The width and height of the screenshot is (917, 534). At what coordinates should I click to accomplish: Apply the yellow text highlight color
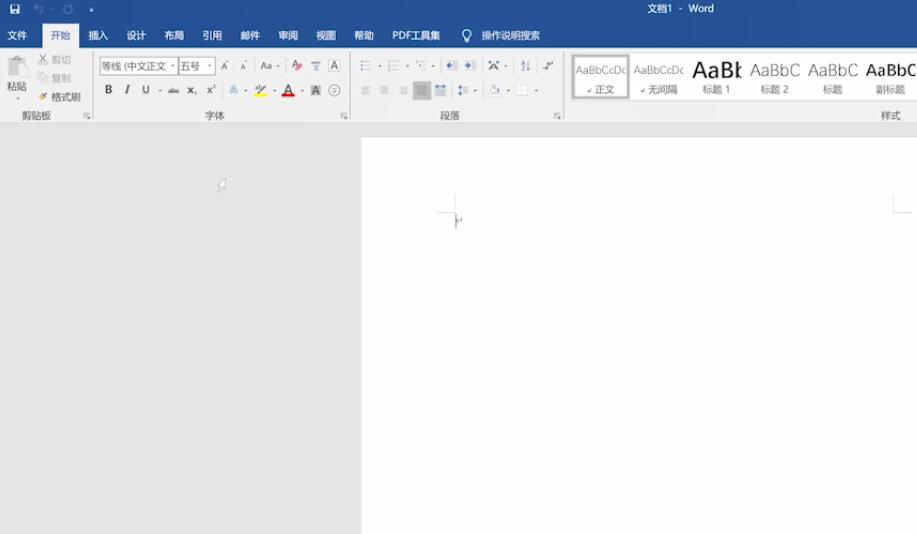(261, 90)
